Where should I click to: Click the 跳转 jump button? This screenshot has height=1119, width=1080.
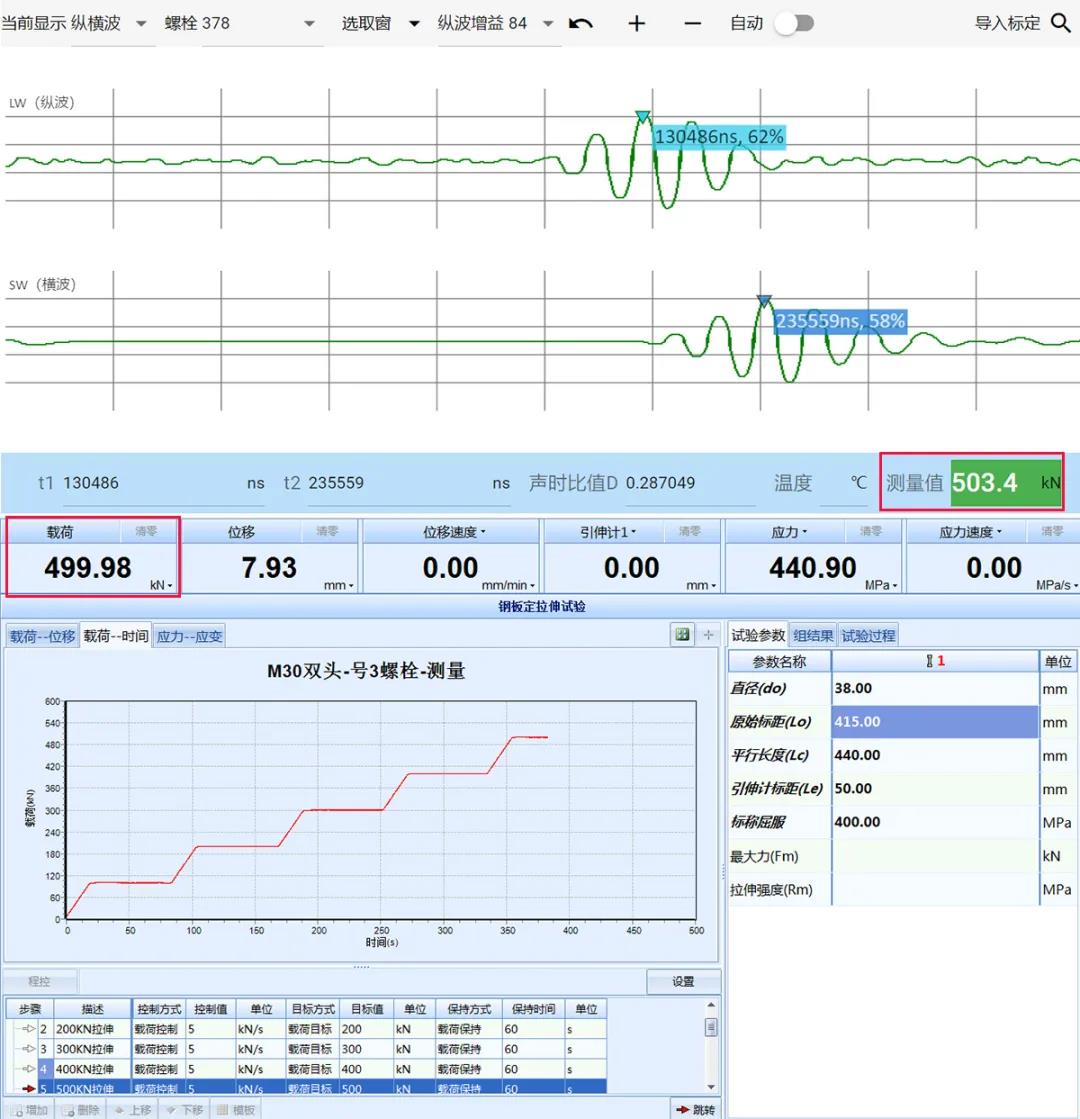696,1109
